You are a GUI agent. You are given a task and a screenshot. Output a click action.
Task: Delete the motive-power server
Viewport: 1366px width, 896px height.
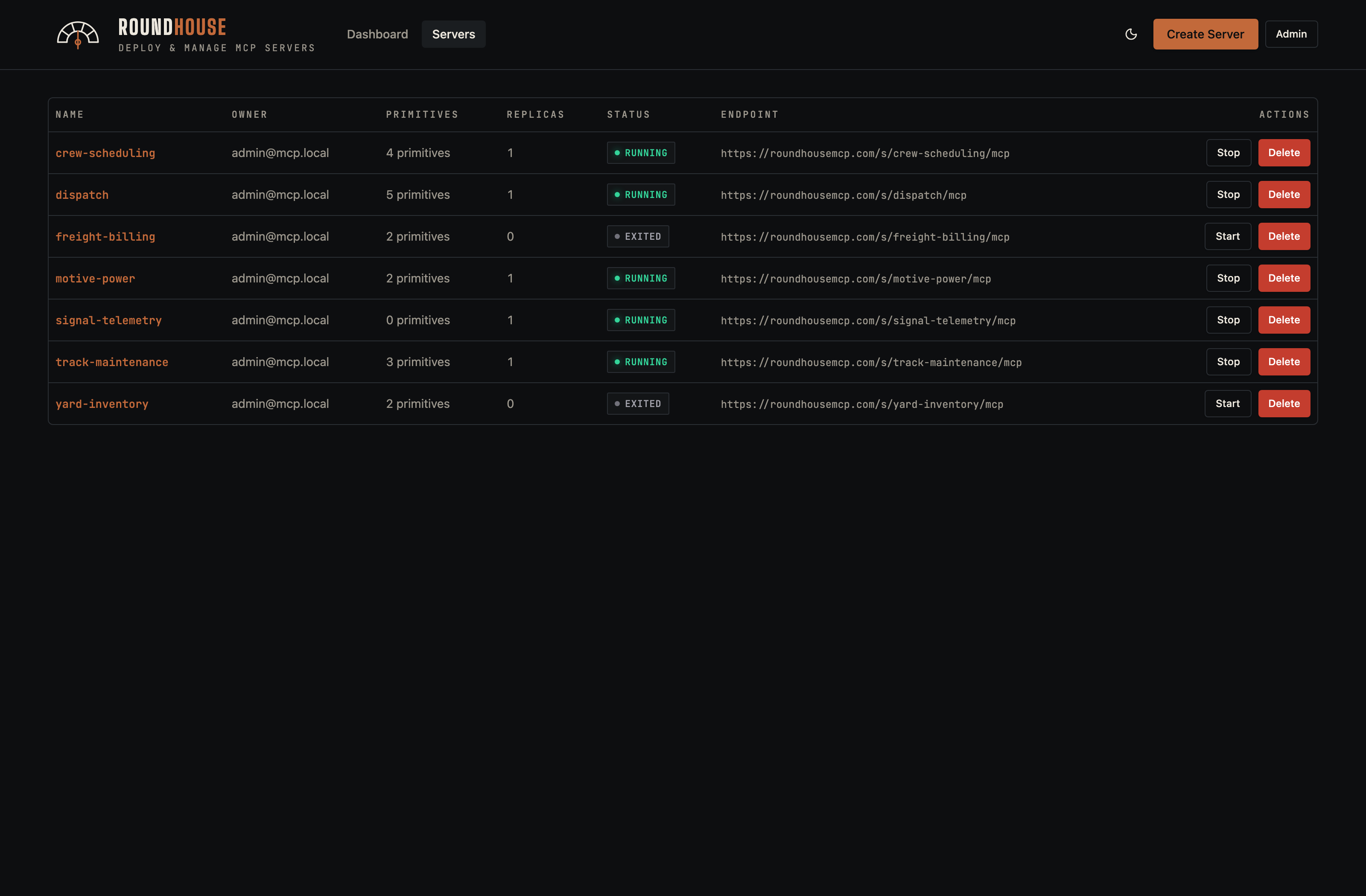pyautogui.click(x=1284, y=278)
